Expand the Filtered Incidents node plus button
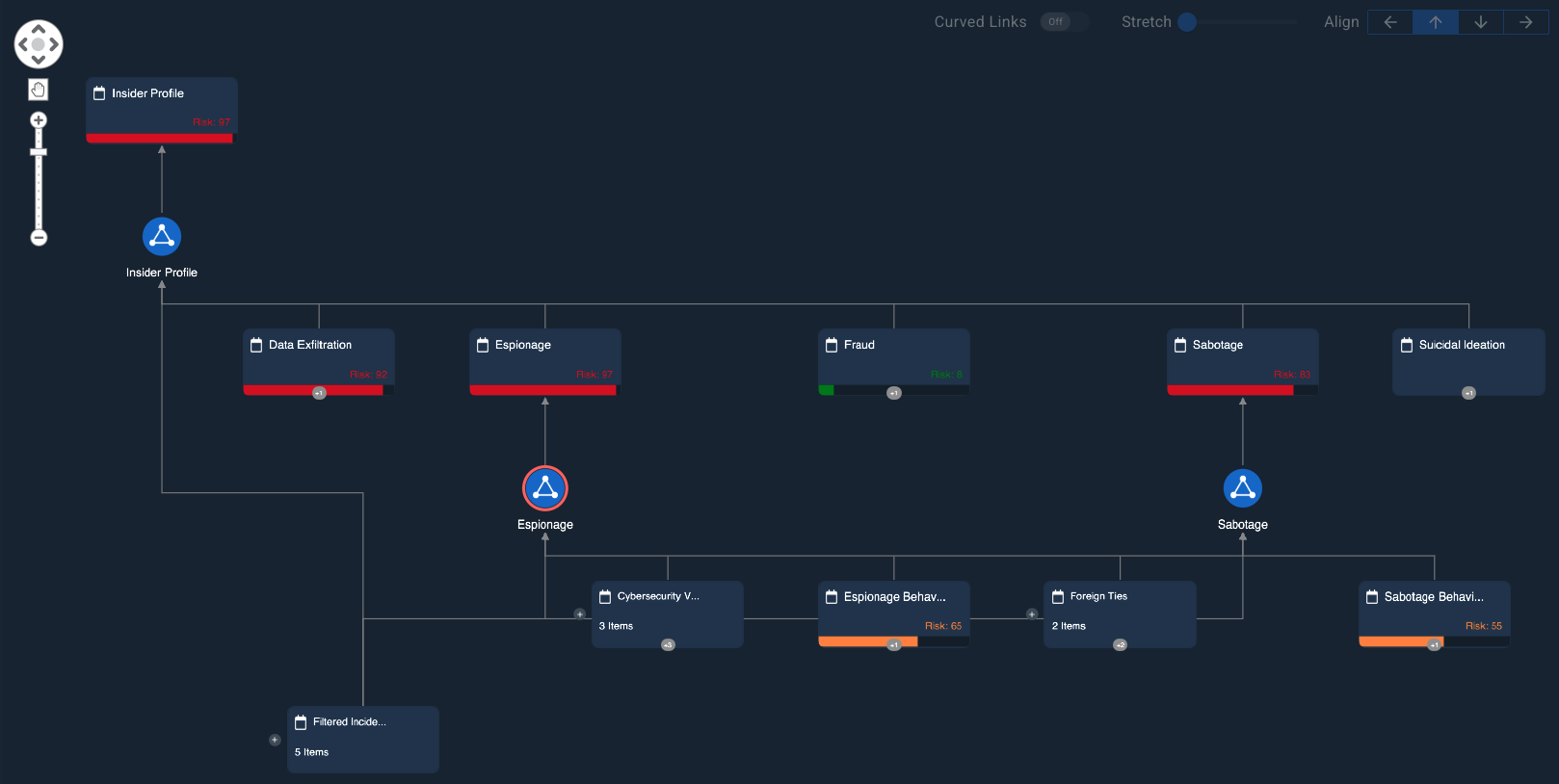 click(x=275, y=740)
